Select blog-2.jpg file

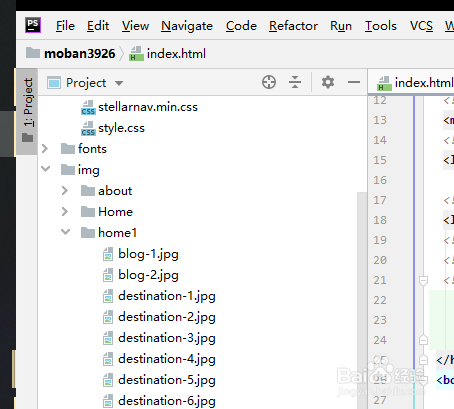140,275
